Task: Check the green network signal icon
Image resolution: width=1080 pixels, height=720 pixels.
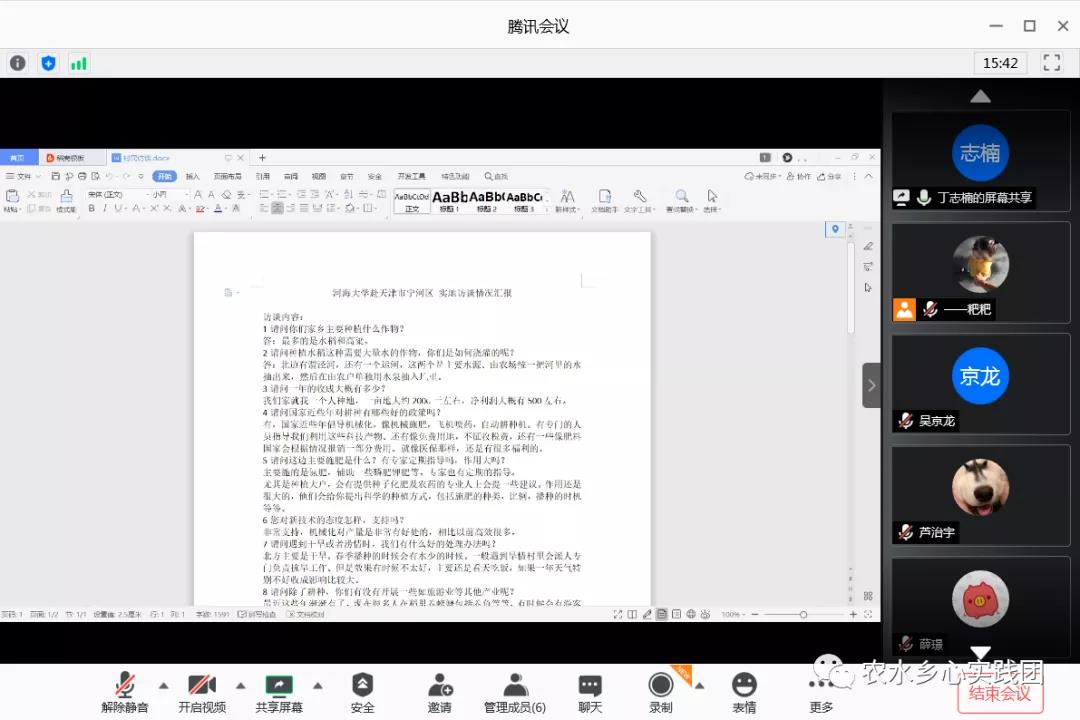Action: [78, 63]
